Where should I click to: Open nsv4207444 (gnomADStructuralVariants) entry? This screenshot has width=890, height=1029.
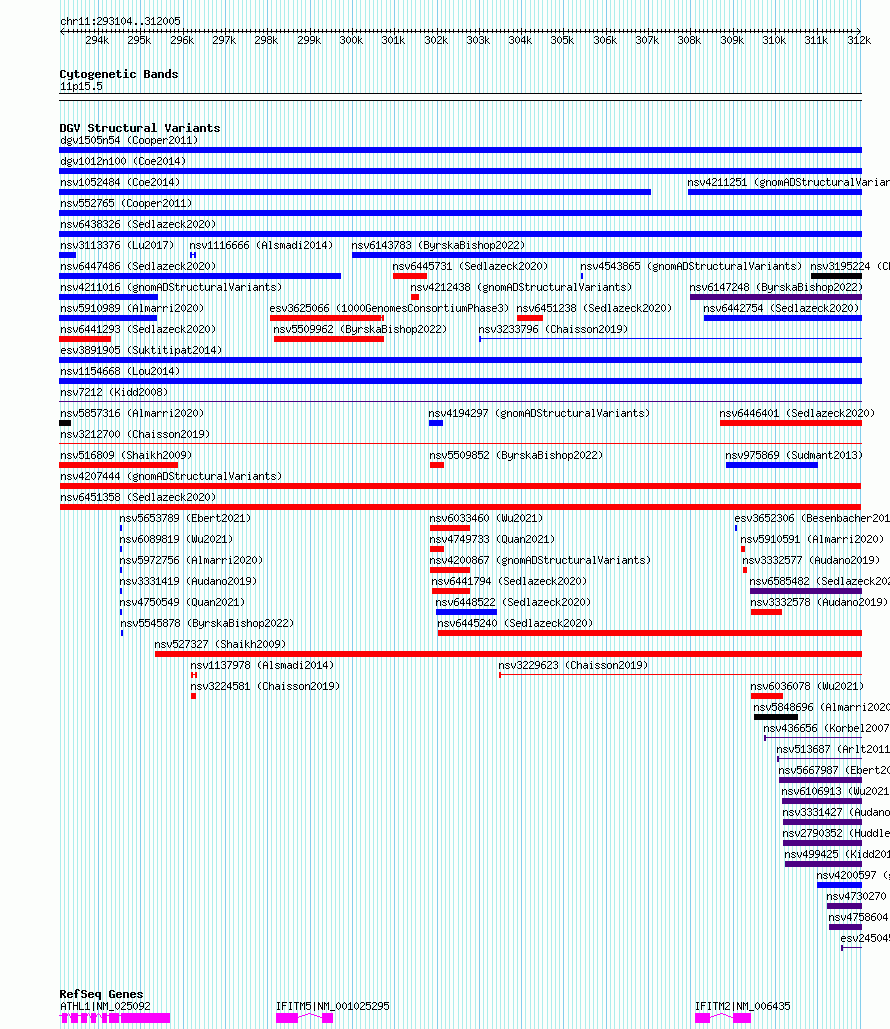tap(171, 476)
